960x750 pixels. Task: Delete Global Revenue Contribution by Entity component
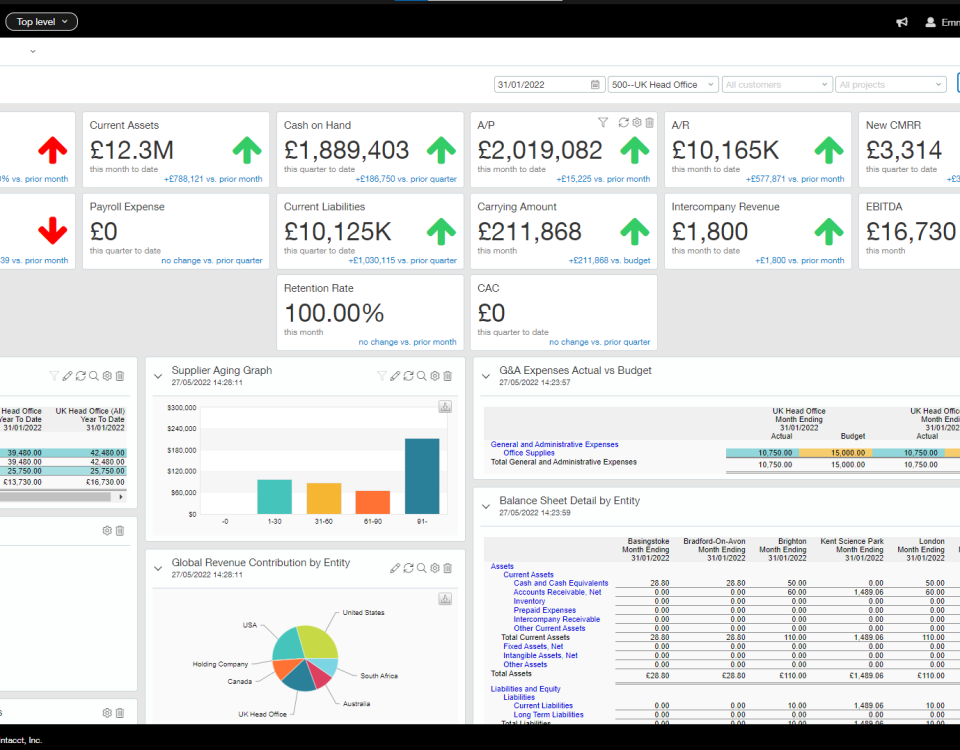click(448, 568)
